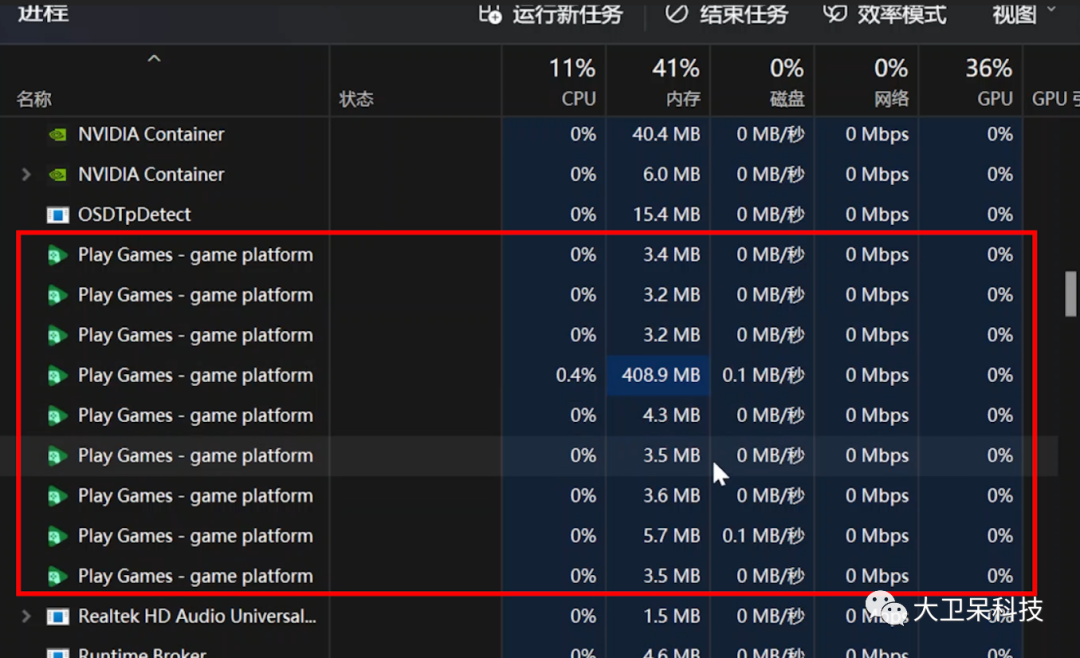The width and height of the screenshot is (1080, 658).
Task: Sort processes by Network column
Action: pyautogui.click(x=866, y=81)
